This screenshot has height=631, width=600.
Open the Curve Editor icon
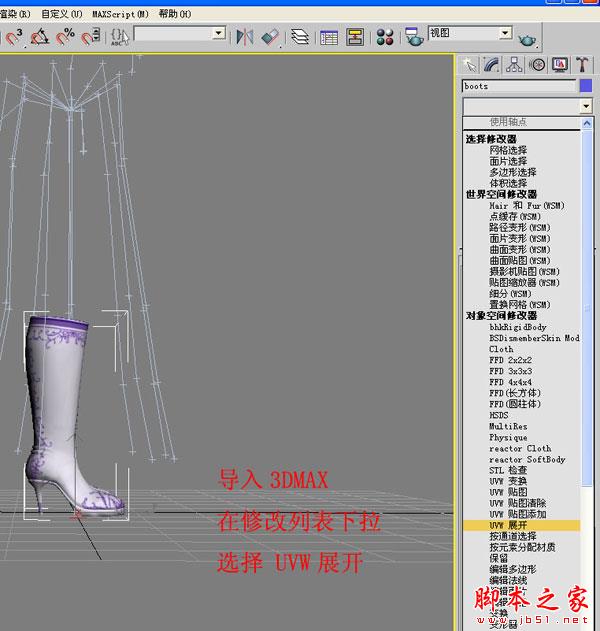[x=329, y=38]
